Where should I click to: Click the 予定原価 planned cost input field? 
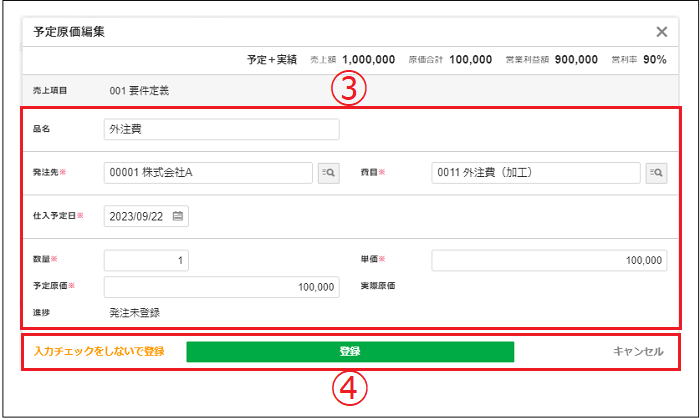[221, 287]
